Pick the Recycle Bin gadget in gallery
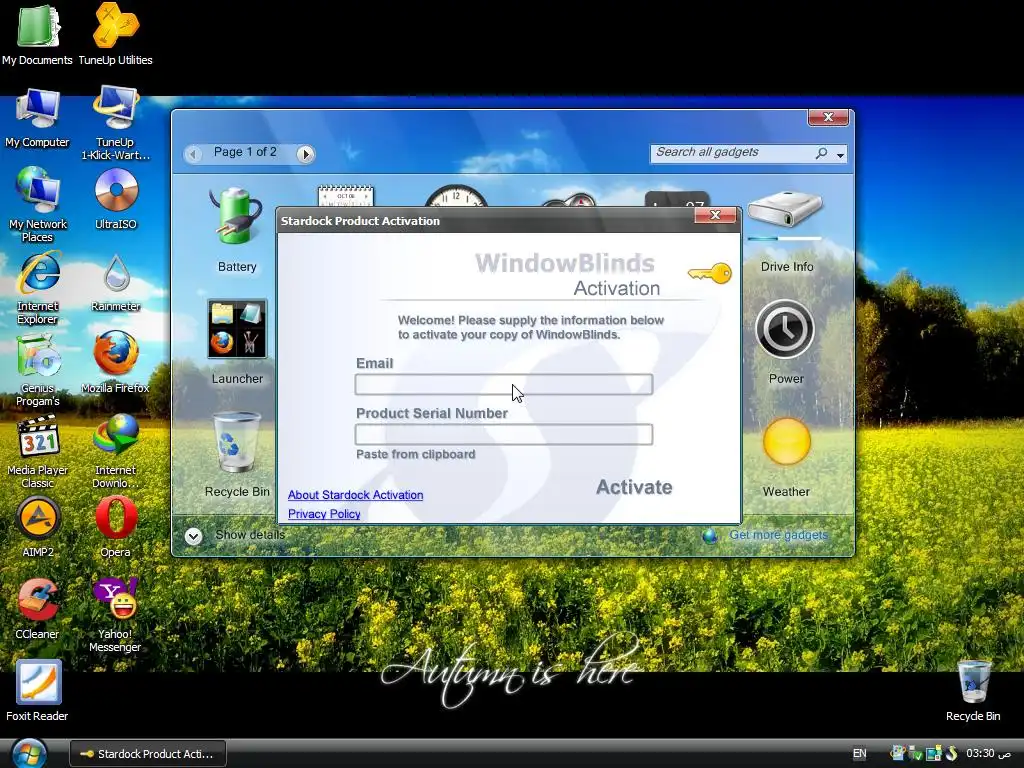Image resolution: width=1024 pixels, height=768 pixels. [x=236, y=455]
